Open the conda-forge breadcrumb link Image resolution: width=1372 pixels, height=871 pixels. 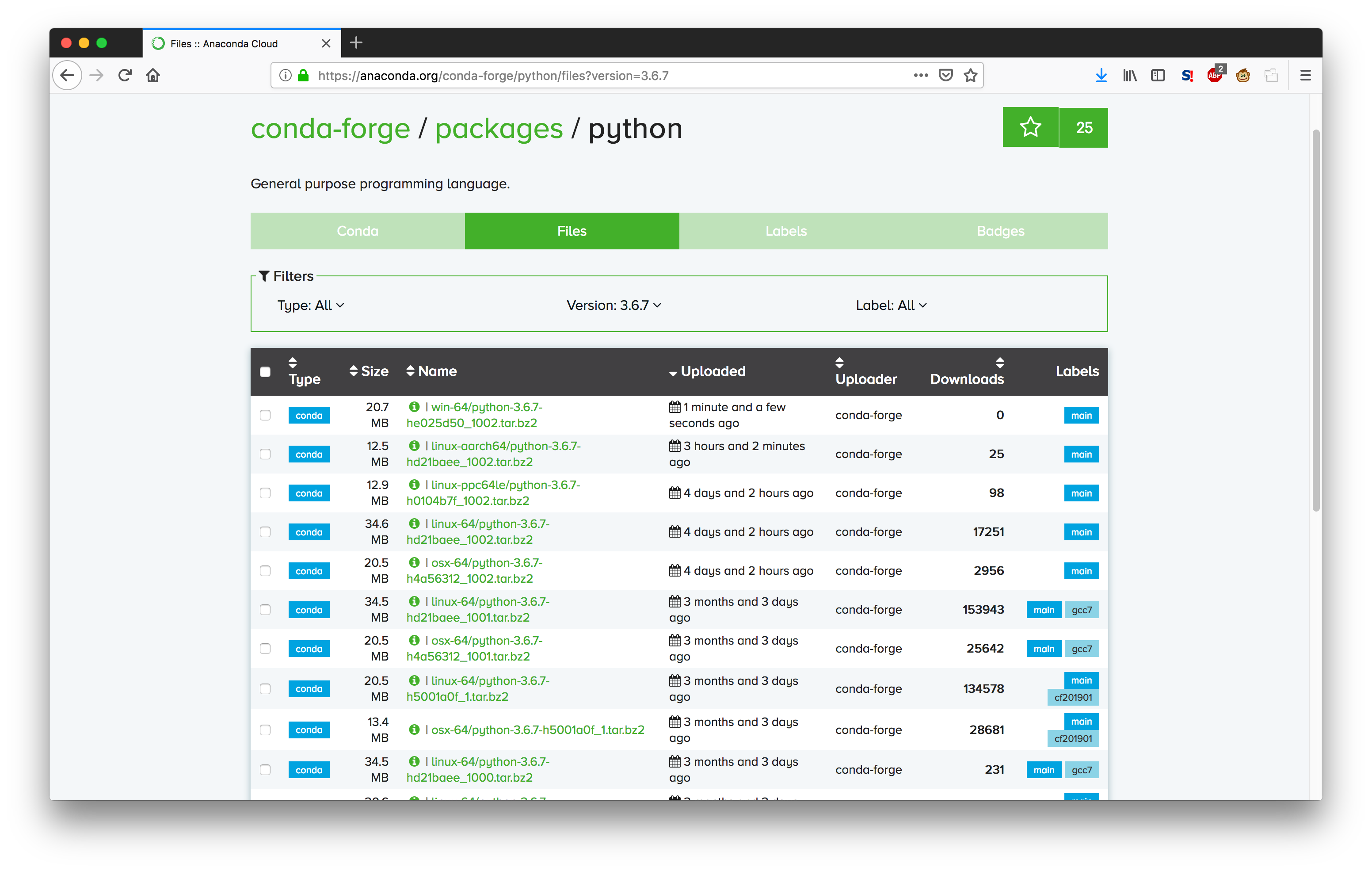pos(330,128)
